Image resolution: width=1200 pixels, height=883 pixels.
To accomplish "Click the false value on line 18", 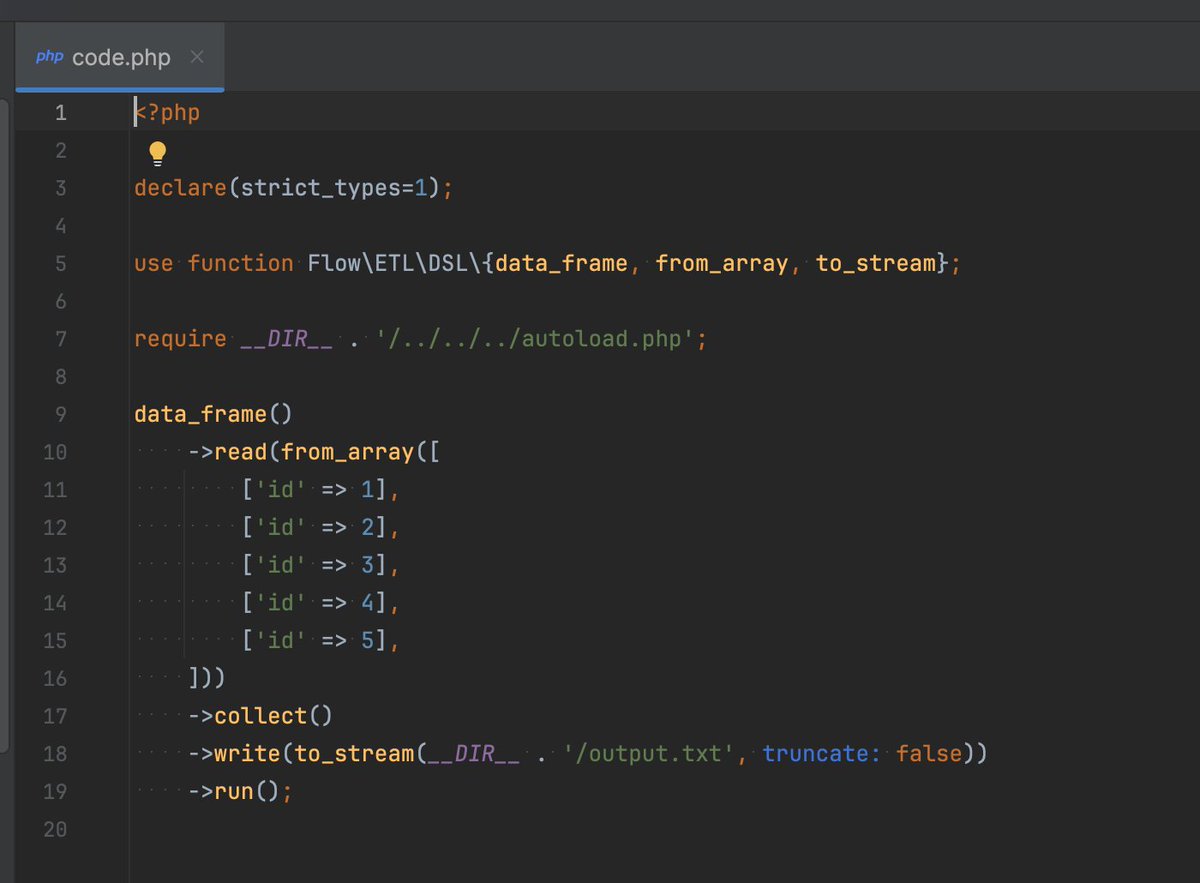I will [930, 753].
